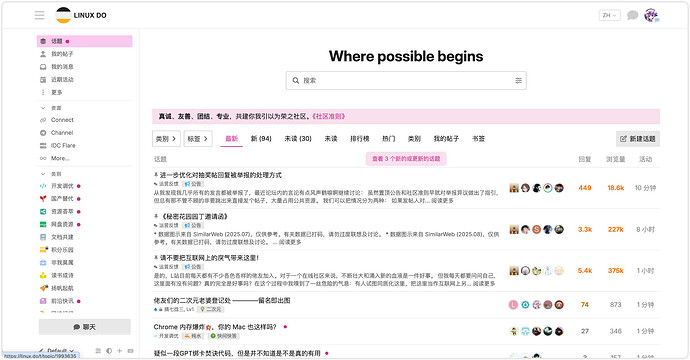Click the 227k view count
Screen dimensions: 690x360
click(616, 229)
